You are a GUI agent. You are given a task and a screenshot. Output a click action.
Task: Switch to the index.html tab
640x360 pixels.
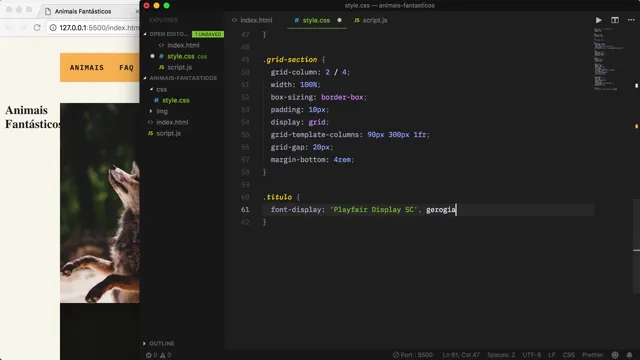coord(252,20)
